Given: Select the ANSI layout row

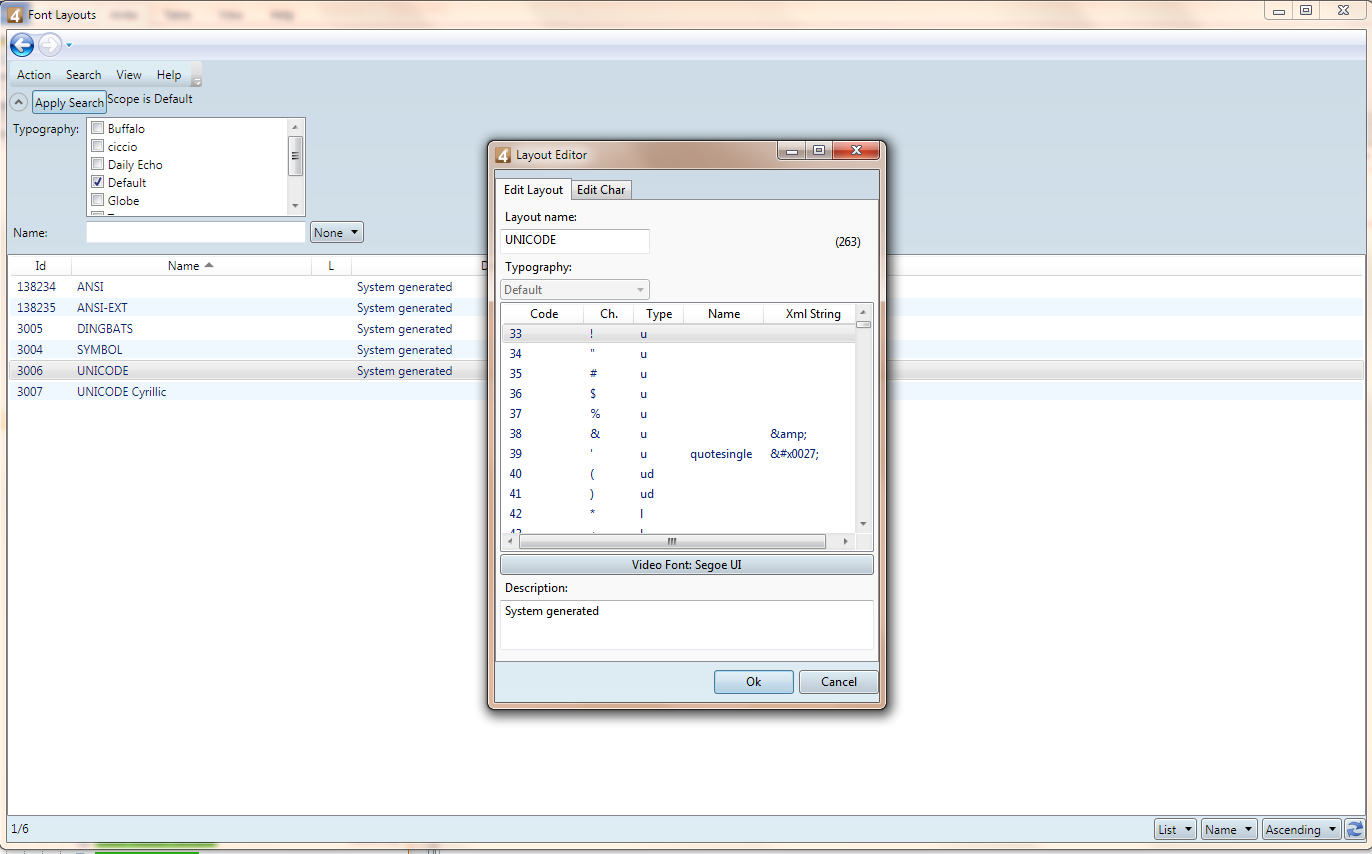Looking at the screenshot, I should click(x=687, y=287).
